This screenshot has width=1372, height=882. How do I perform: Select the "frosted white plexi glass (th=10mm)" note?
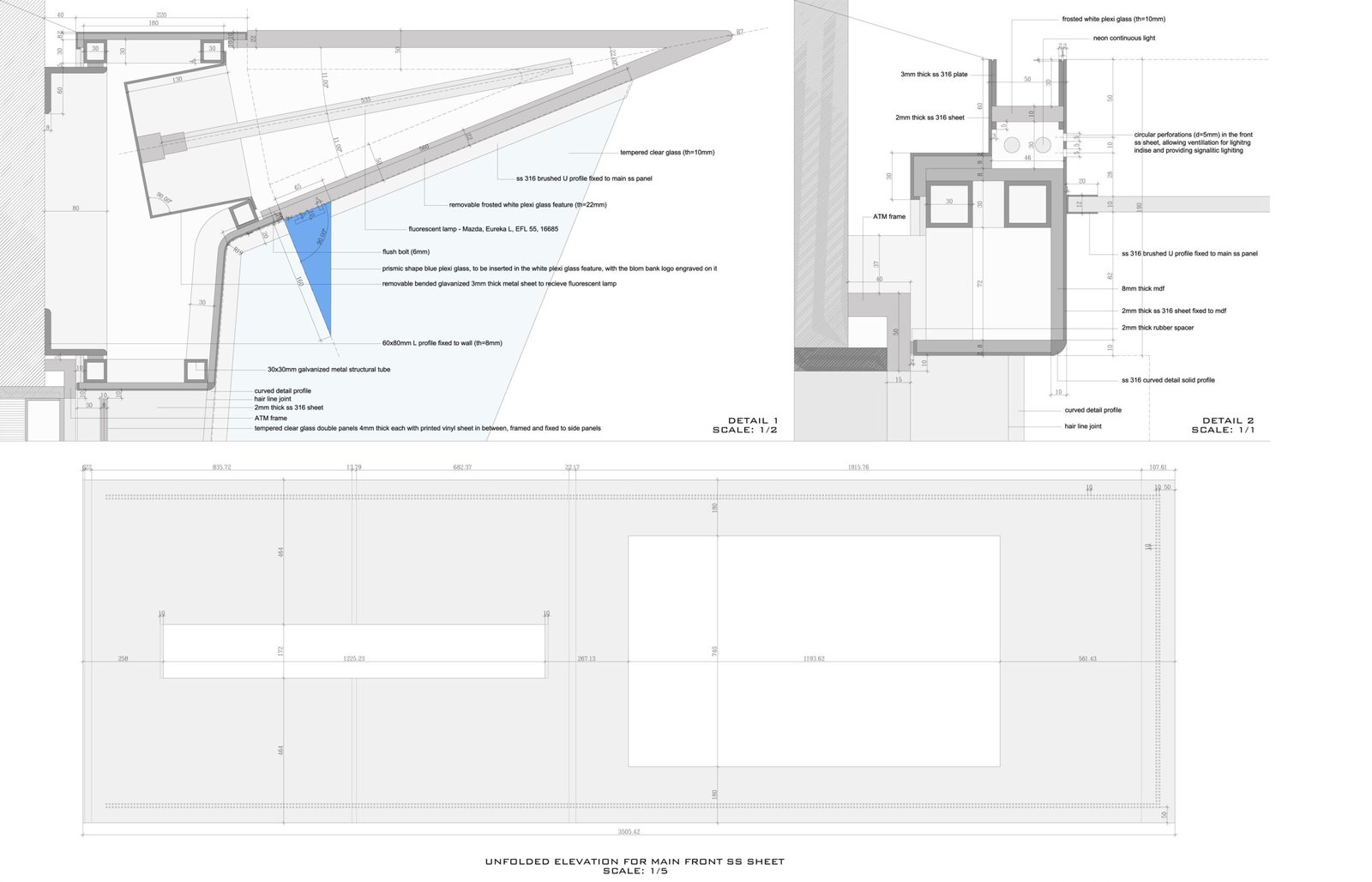[1113, 19]
